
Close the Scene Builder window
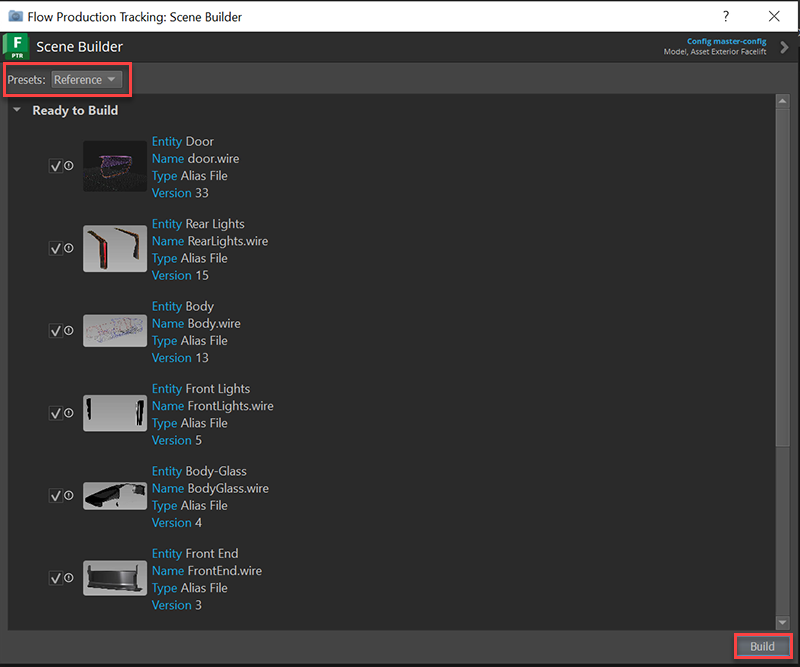click(x=774, y=16)
